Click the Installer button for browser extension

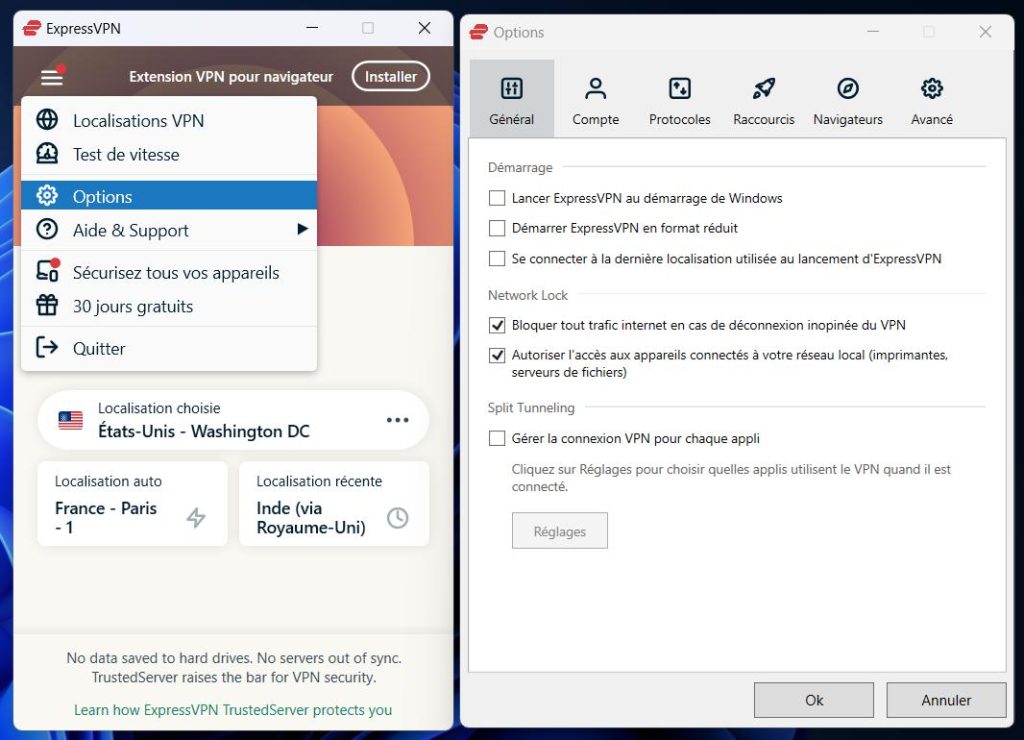click(x=391, y=76)
